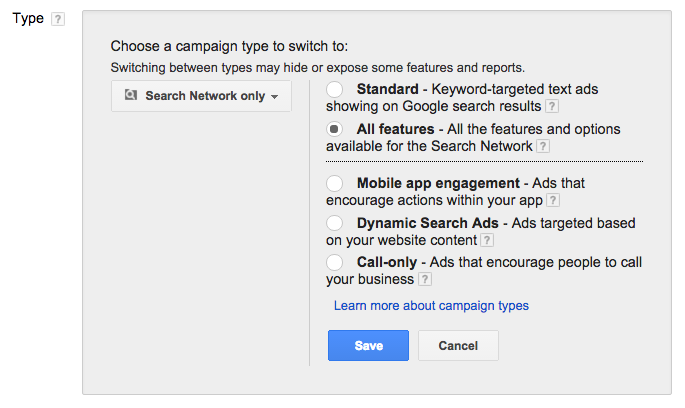Open help icon after Google search results
The width and height of the screenshot is (685, 408).
click(x=552, y=106)
